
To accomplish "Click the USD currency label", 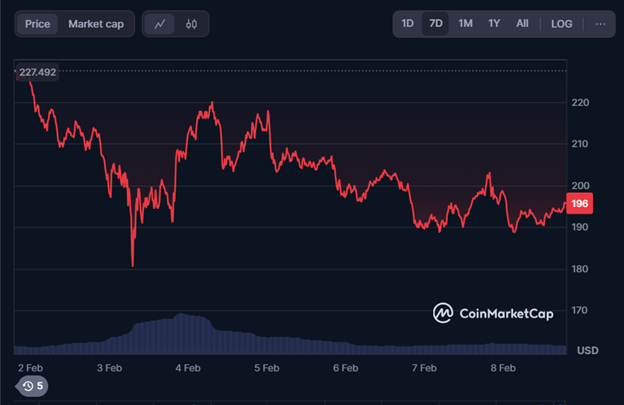I will [x=588, y=351].
